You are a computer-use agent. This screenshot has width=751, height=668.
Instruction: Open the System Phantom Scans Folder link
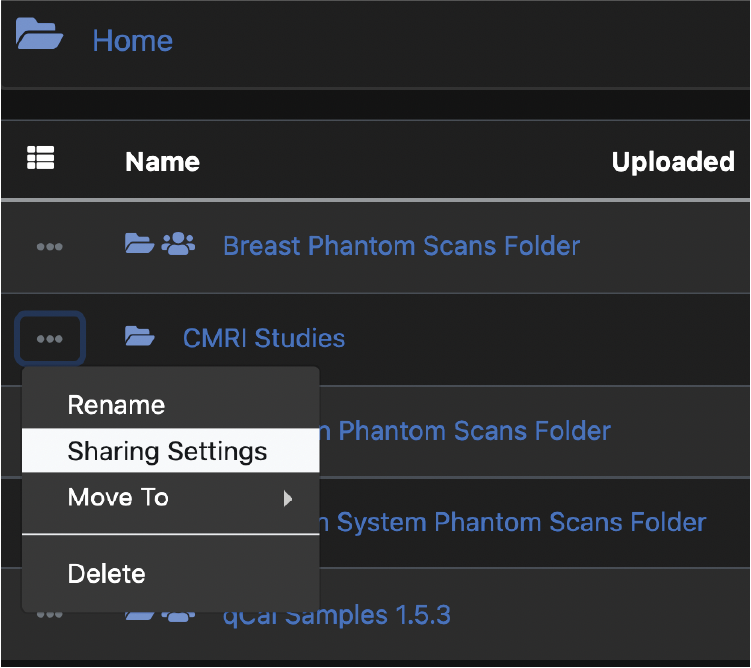pyautogui.click(x=520, y=522)
